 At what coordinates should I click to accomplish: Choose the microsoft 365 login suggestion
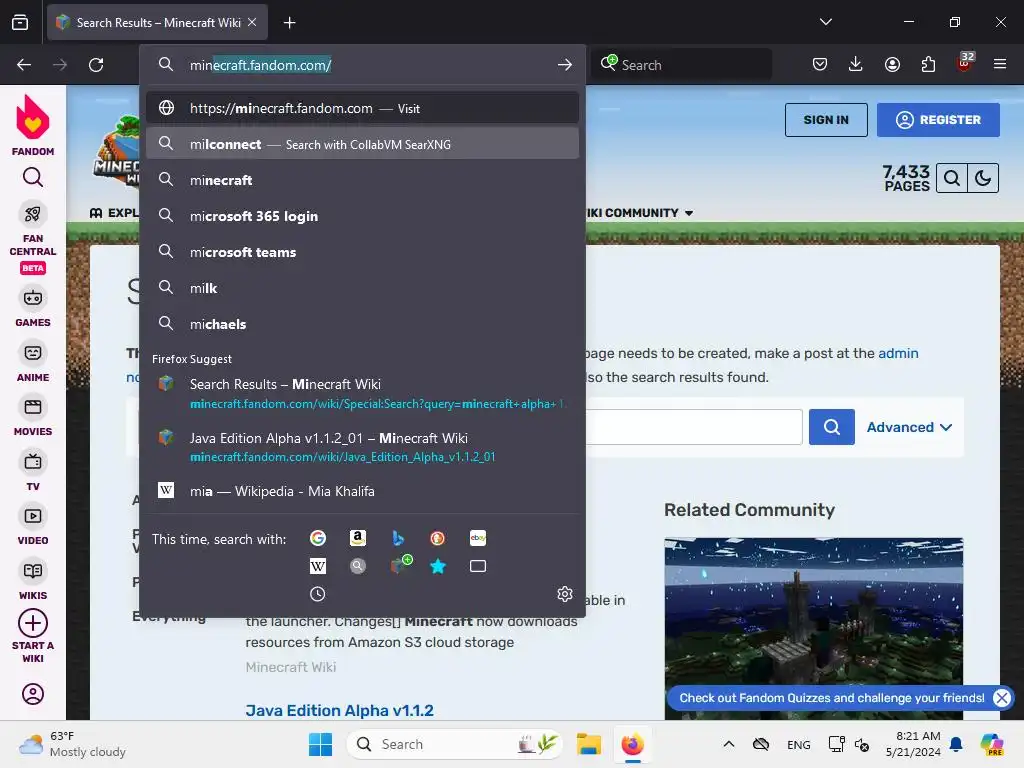pyautogui.click(x=362, y=216)
